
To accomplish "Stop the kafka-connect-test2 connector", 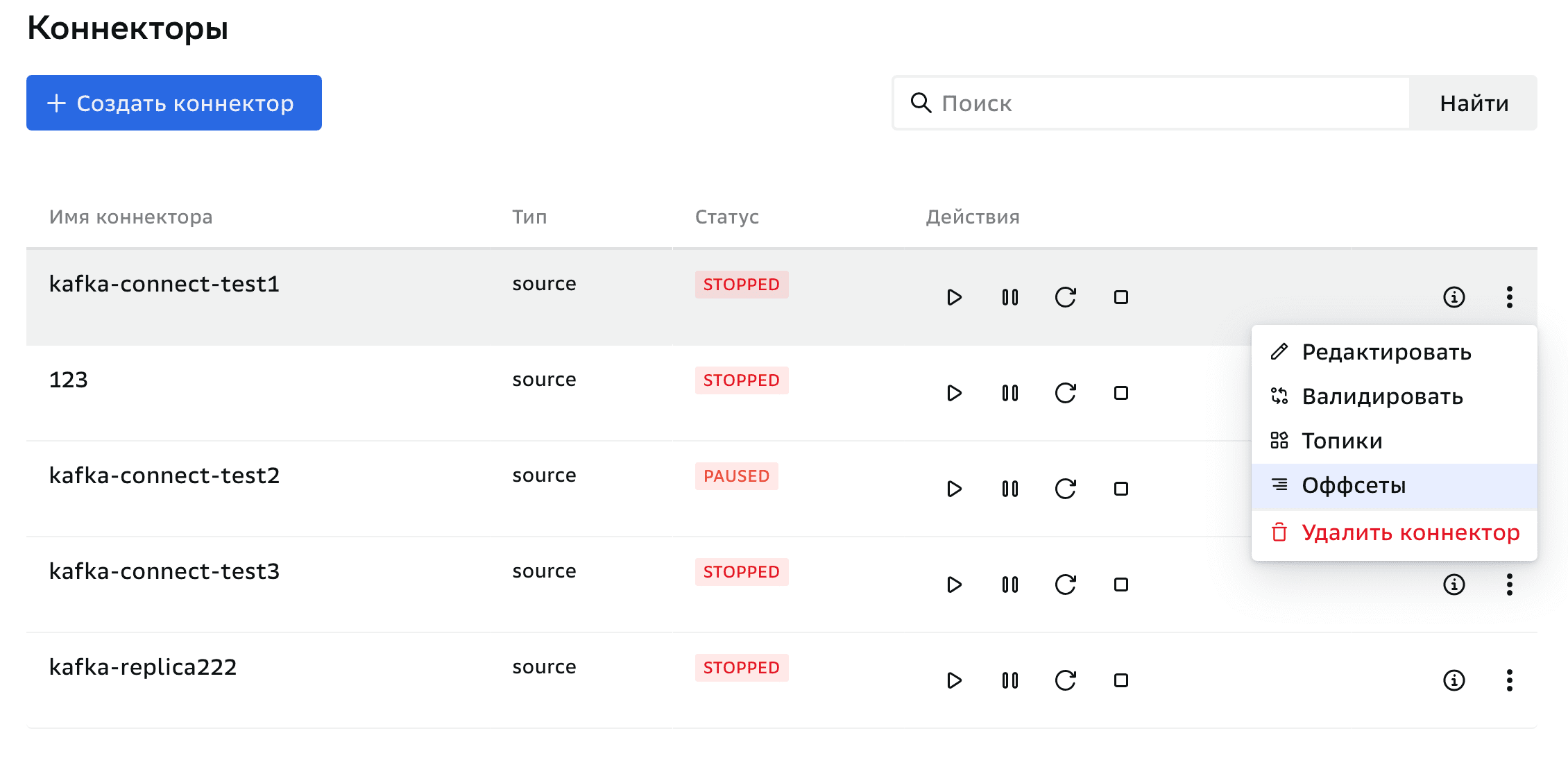I will coord(1120,489).
